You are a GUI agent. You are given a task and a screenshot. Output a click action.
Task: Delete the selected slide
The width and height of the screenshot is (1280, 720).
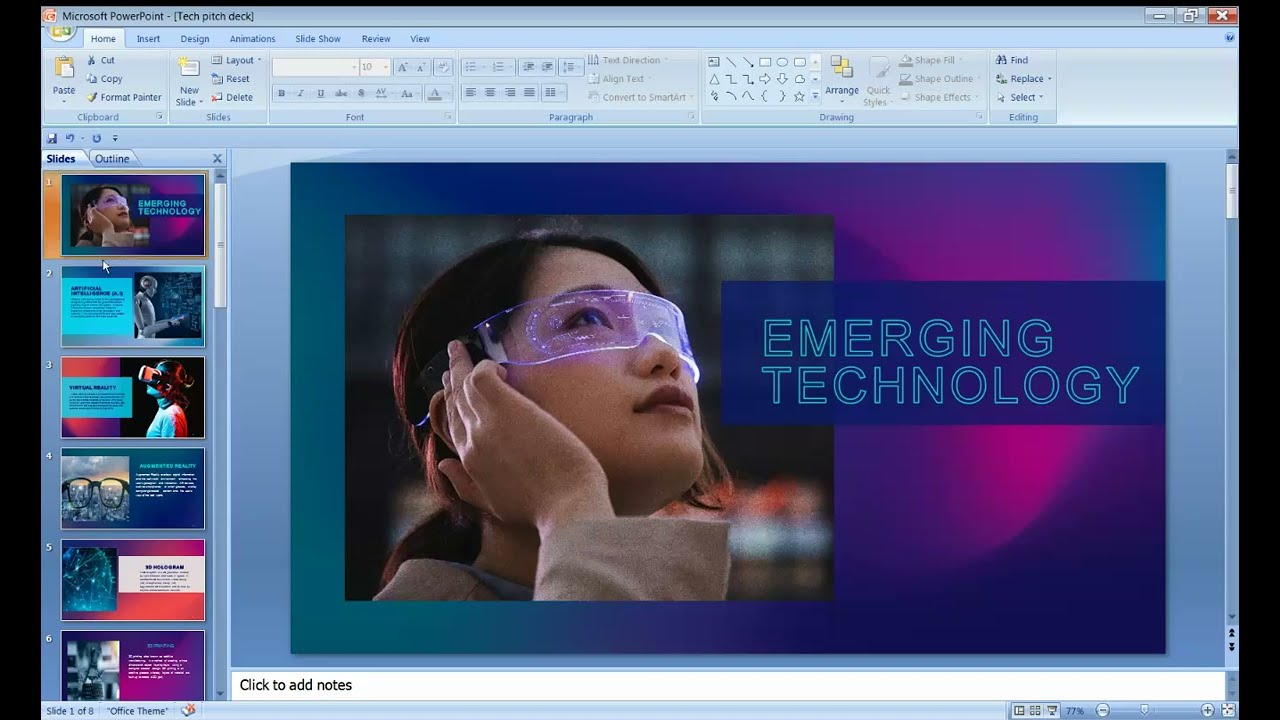pyautogui.click(x=232, y=97)
